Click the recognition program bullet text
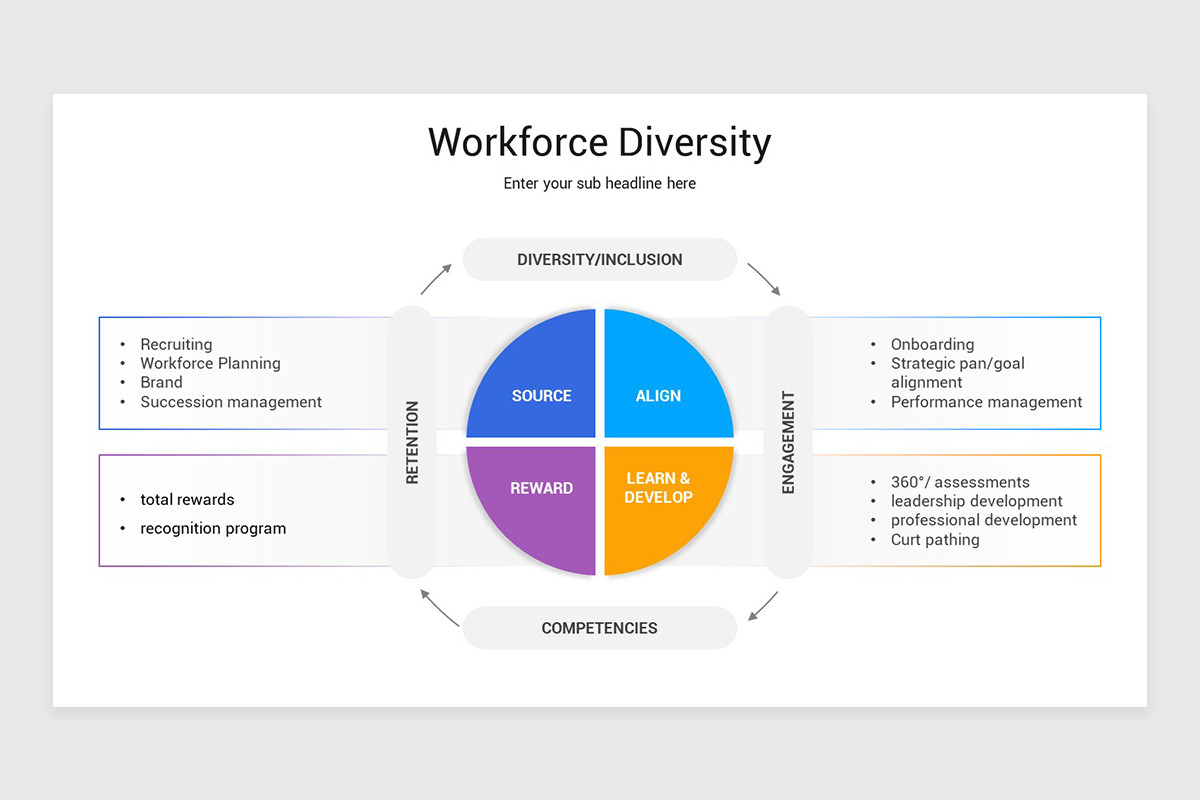The image size is (1200, 800). pos(213,528)
